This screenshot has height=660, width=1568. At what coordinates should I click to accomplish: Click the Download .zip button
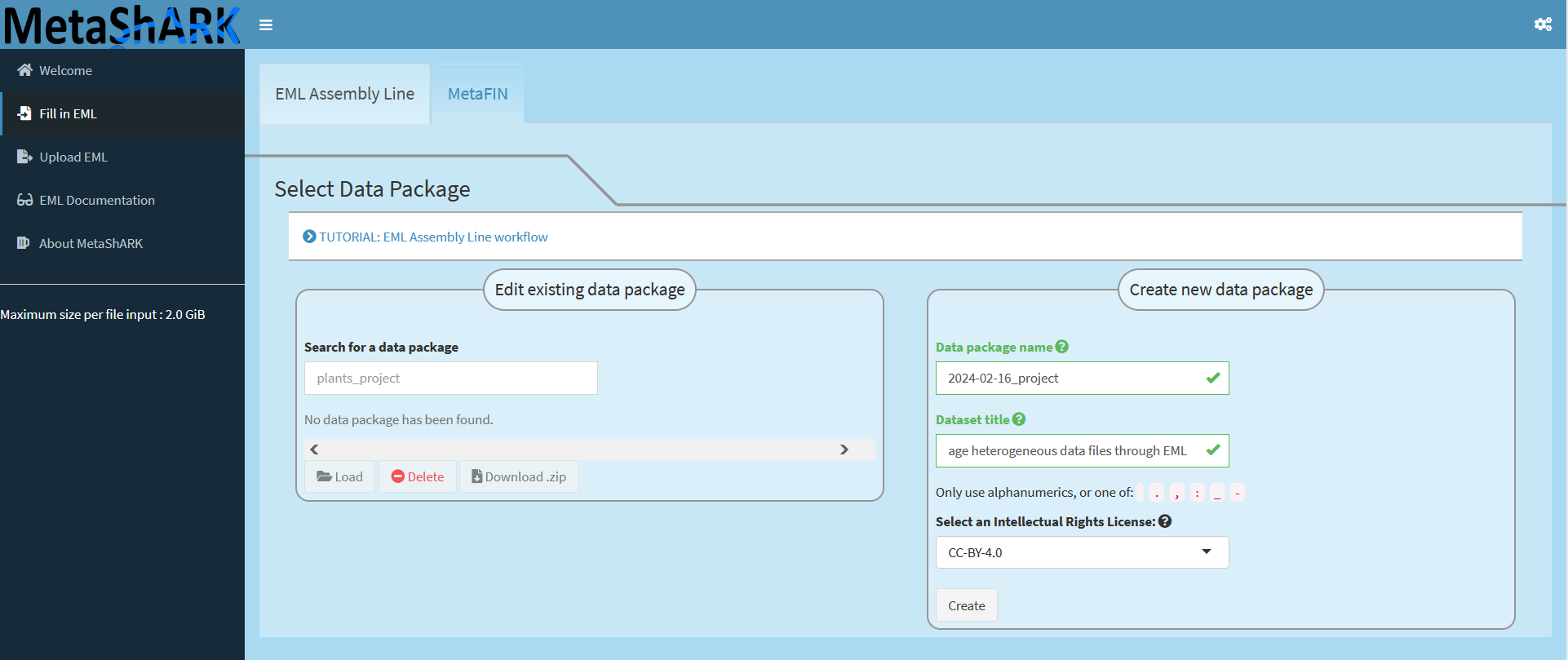coord(519,476)
